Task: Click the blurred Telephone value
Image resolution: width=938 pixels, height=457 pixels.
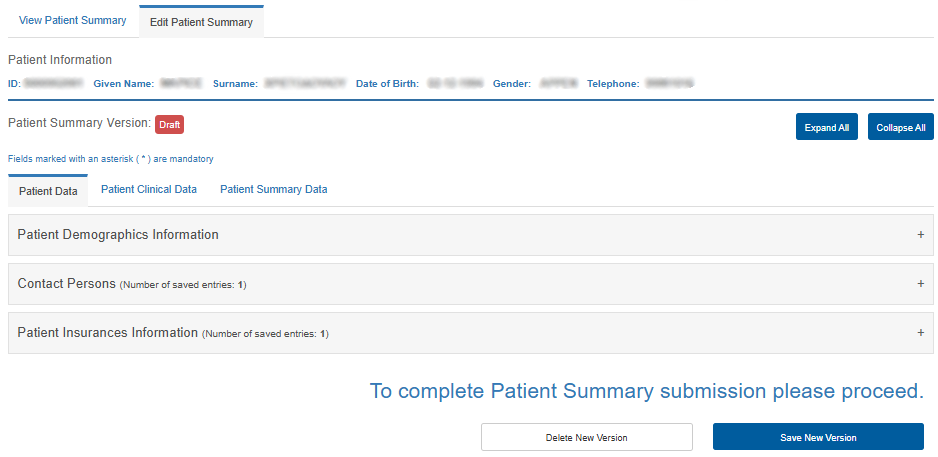Action: click(x=670, y=84)
